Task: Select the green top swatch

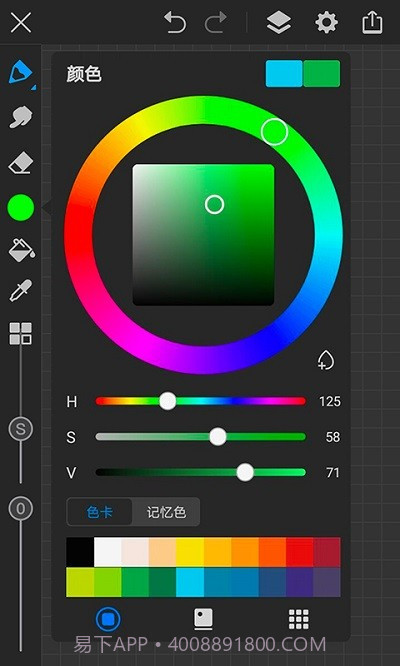Action: (322, 73)
